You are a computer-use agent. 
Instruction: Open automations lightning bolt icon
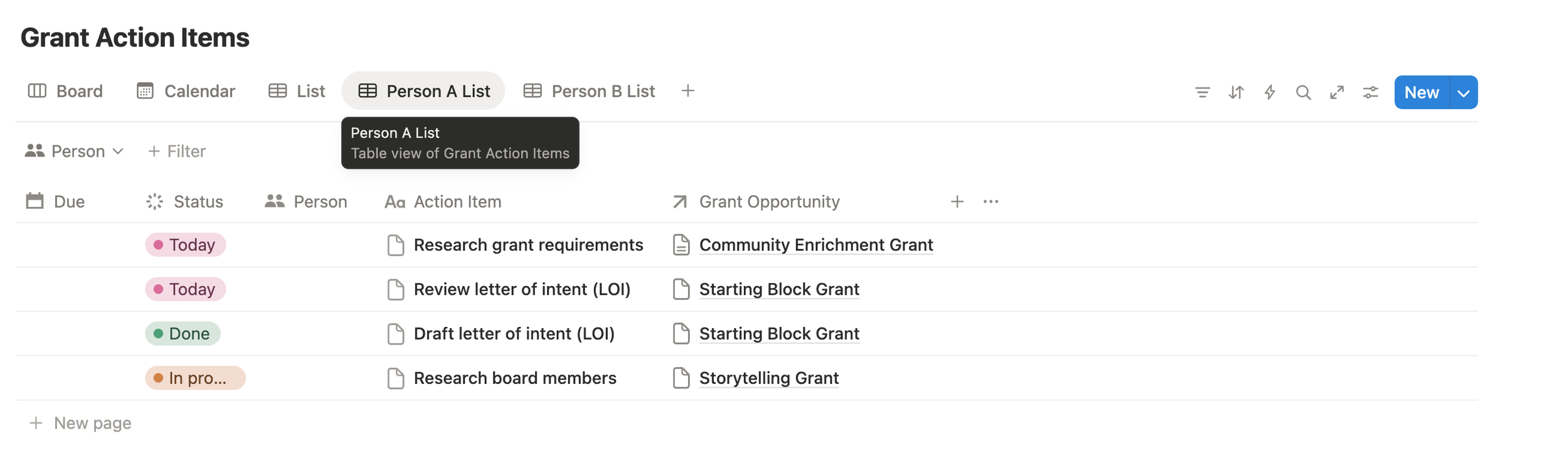[1269, 92]
